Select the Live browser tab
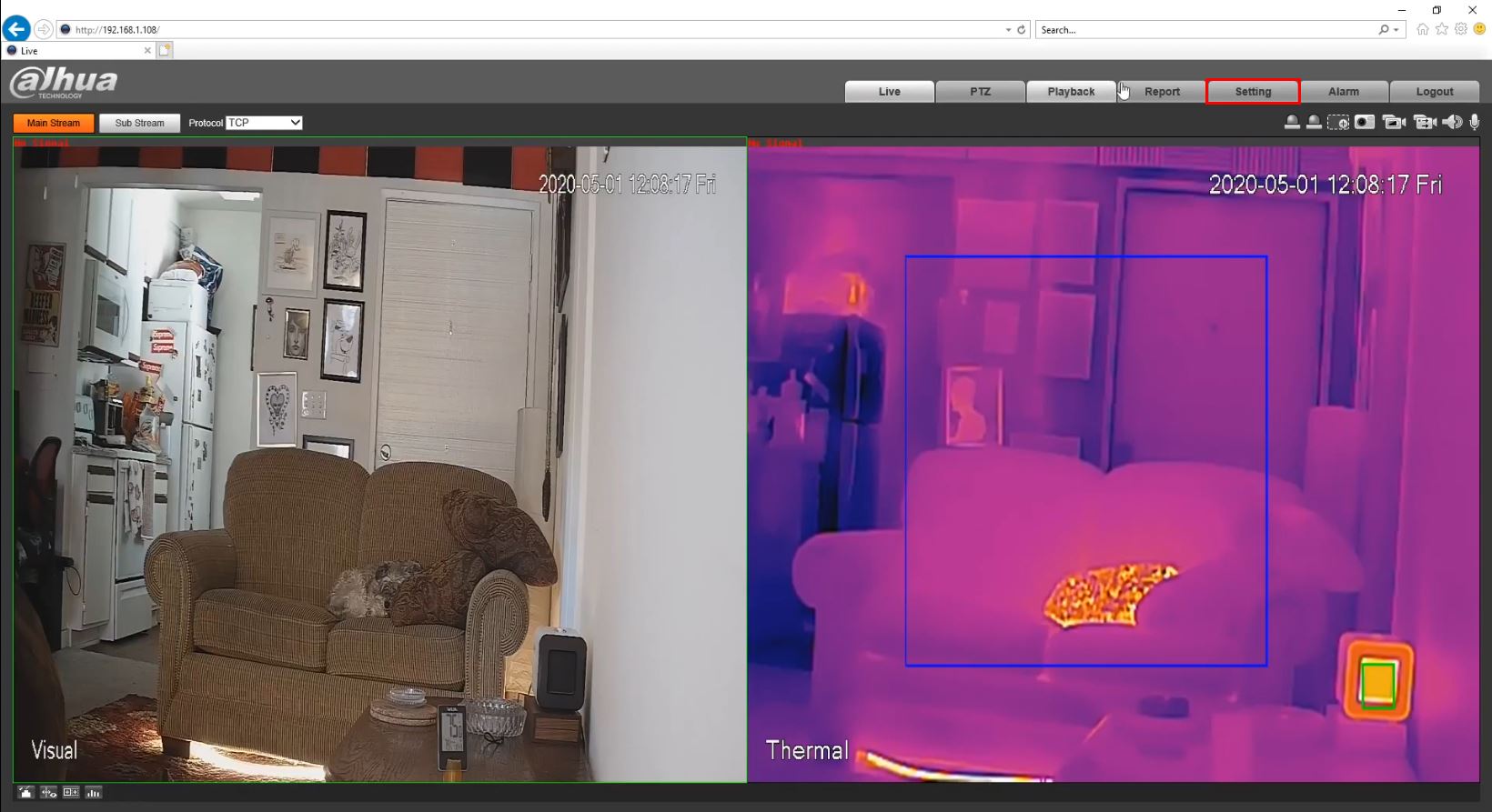 coord(77,51)
